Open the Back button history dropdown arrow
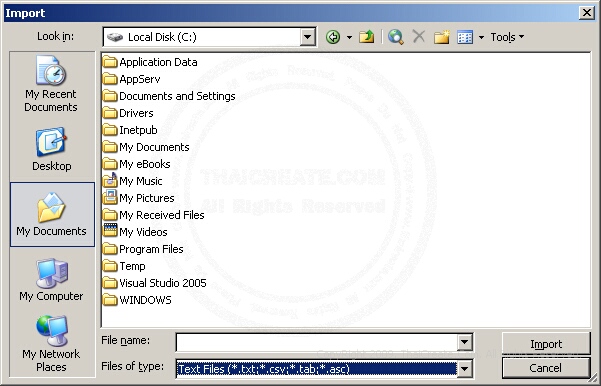Image resolution: width=601 pixels, height=386 pixels. pyautogui.click(x=349, y=37)
